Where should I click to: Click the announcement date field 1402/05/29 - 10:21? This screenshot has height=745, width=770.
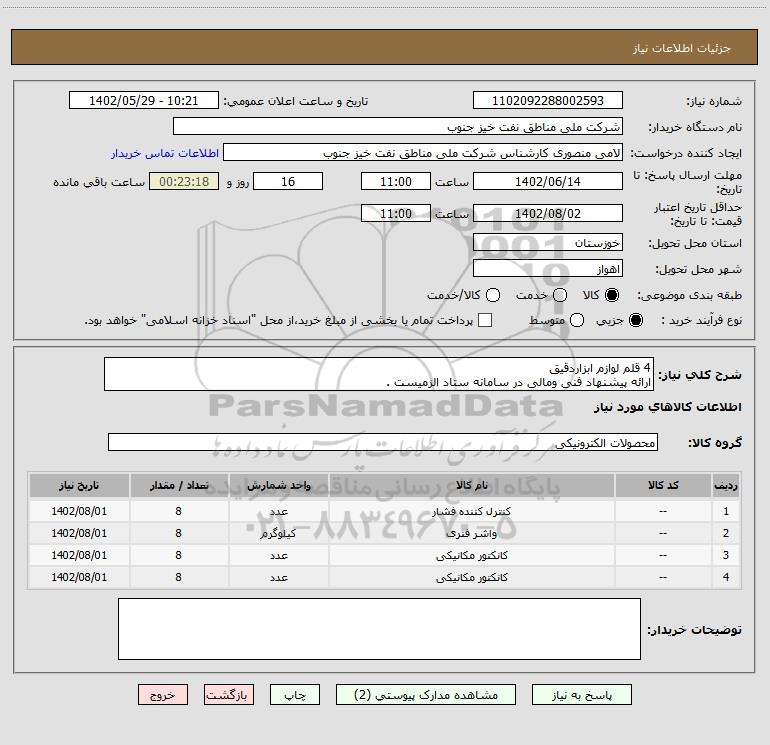point(144,100)
